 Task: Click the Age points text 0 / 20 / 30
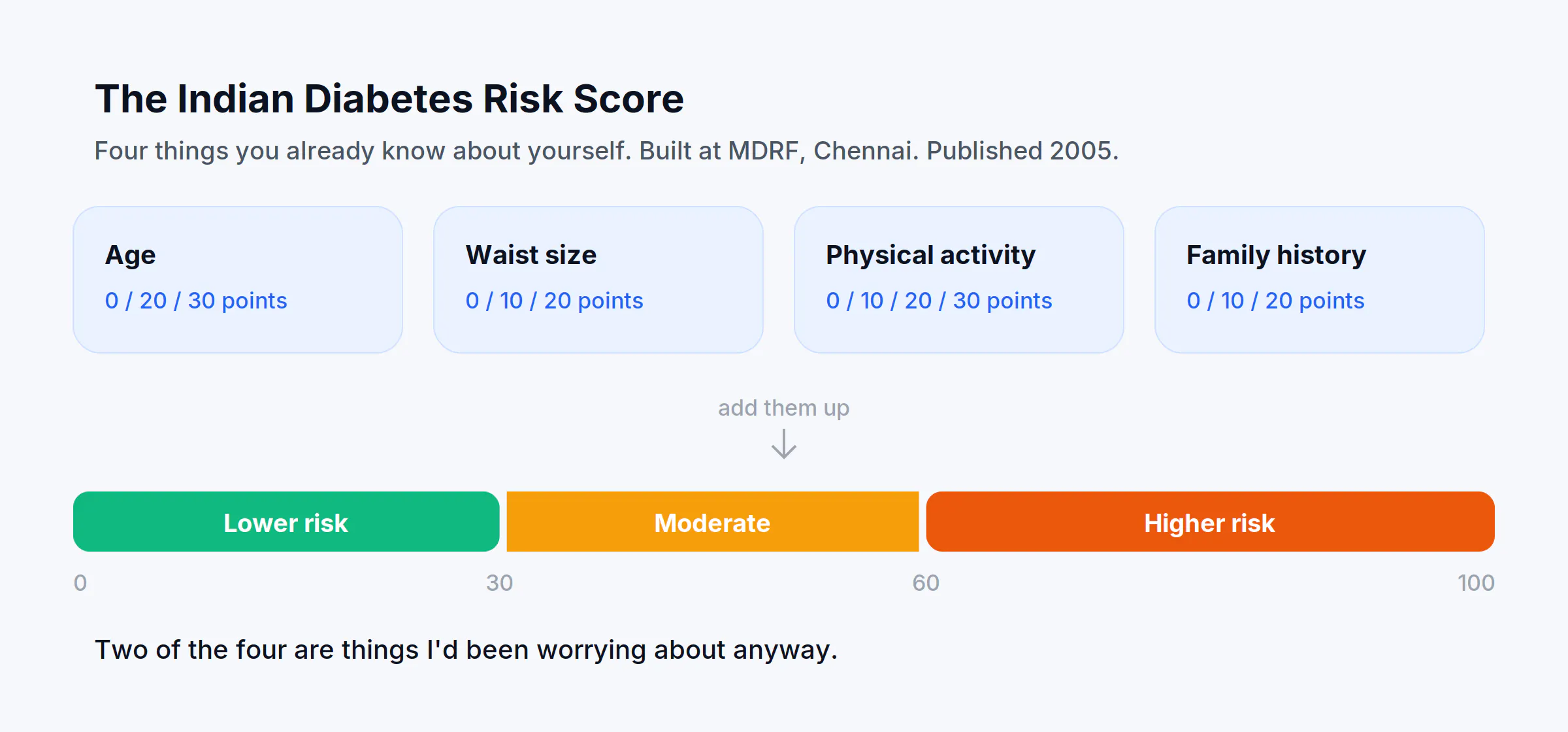(196, 301)
